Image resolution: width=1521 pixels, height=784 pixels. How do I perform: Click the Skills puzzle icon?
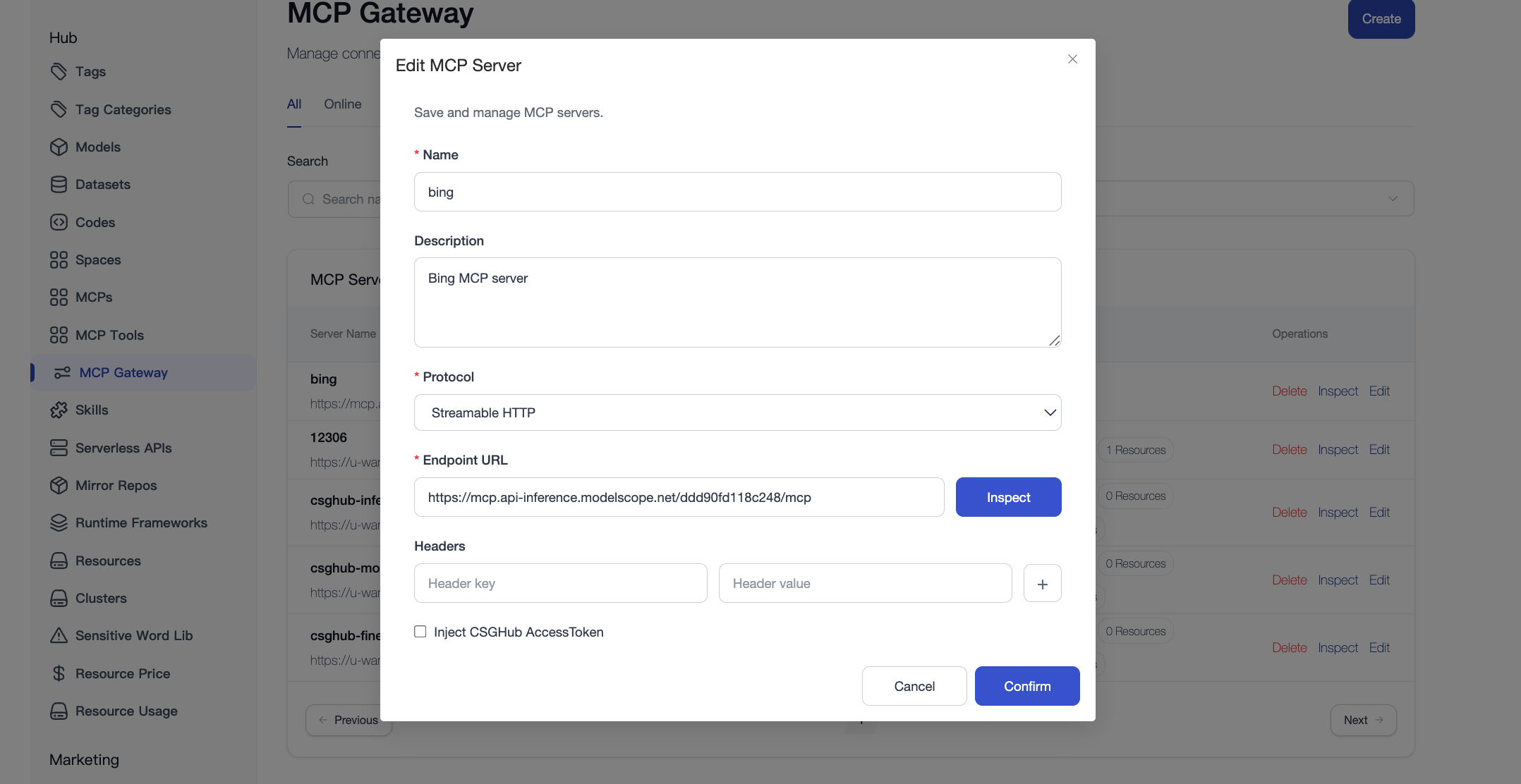tap(59, 410)
